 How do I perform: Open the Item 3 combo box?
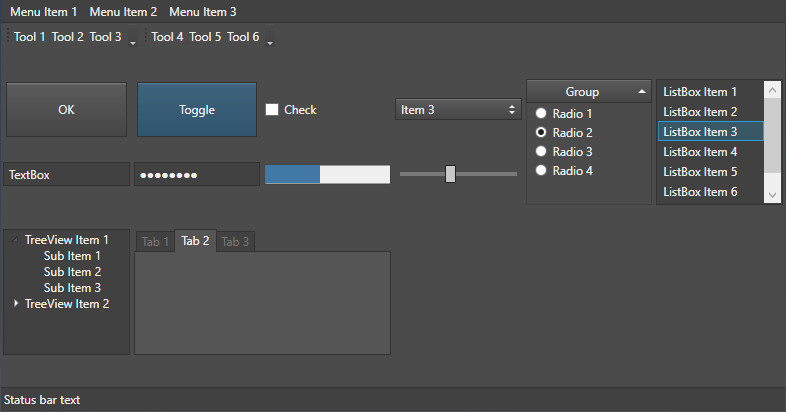coord(458,109)
